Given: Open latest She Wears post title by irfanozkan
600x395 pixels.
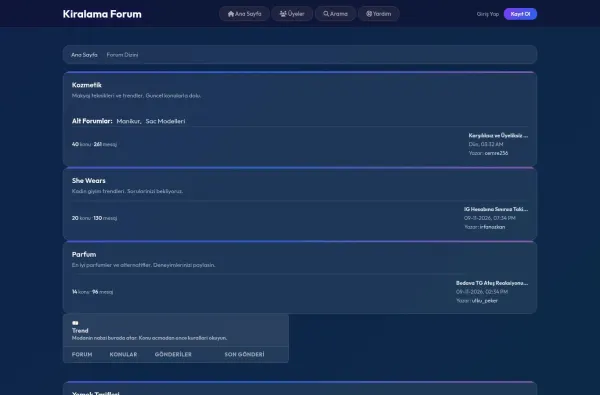Looking at the screenshot, I should coord(496,209).
